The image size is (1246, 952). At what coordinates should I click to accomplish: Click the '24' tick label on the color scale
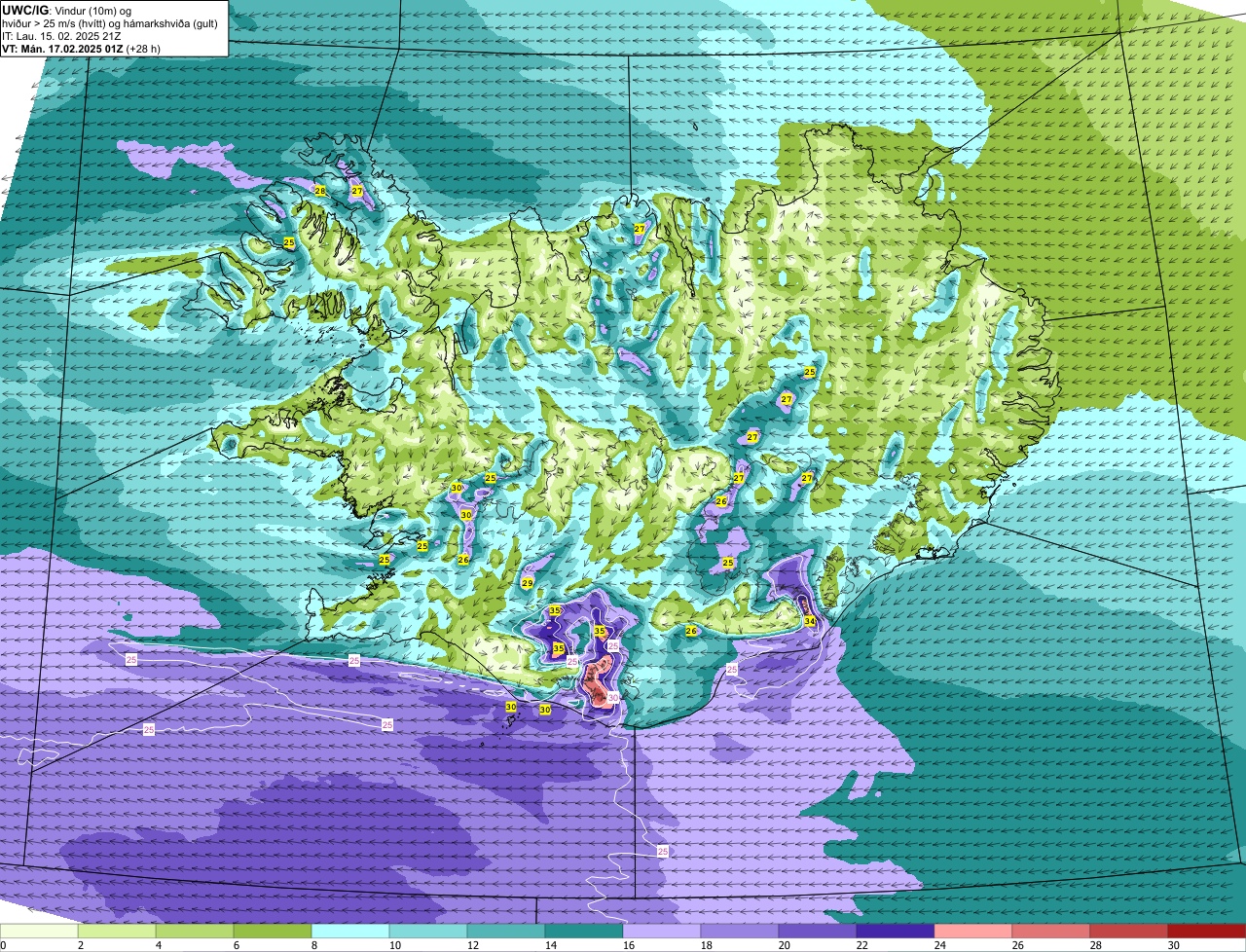[940, 945]
